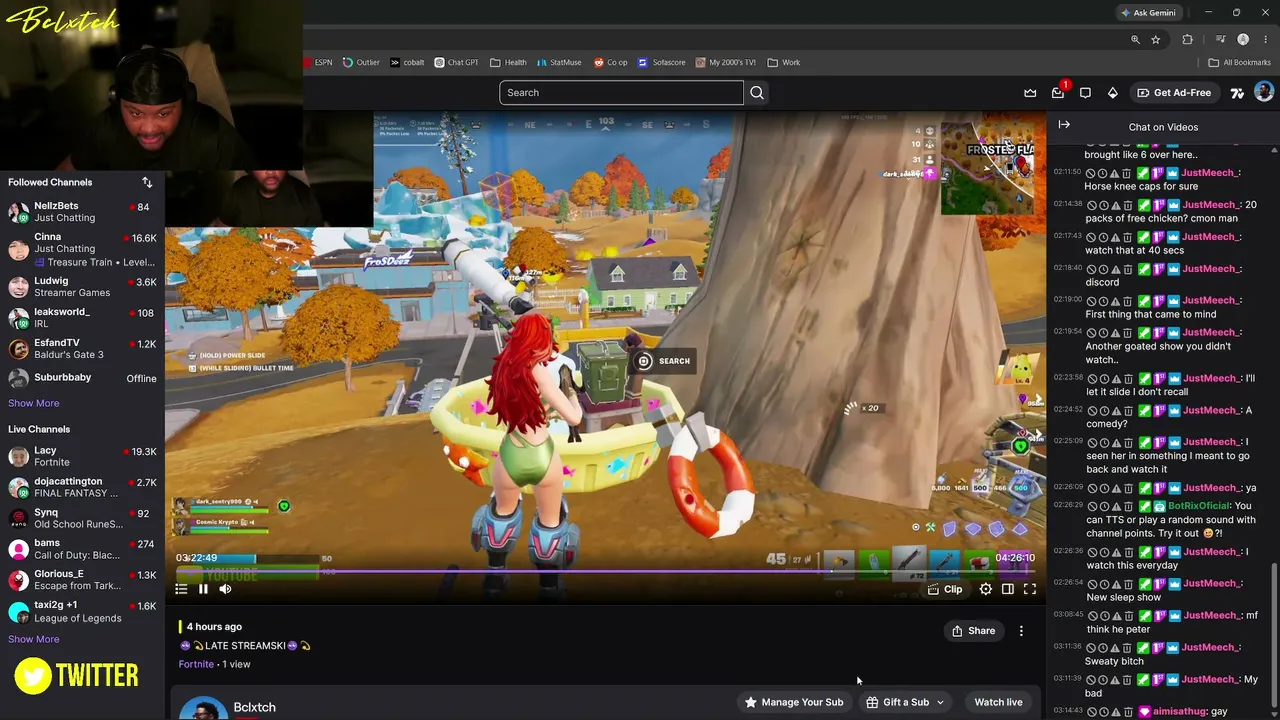Open the Chrome three-dot menu

1265,40
